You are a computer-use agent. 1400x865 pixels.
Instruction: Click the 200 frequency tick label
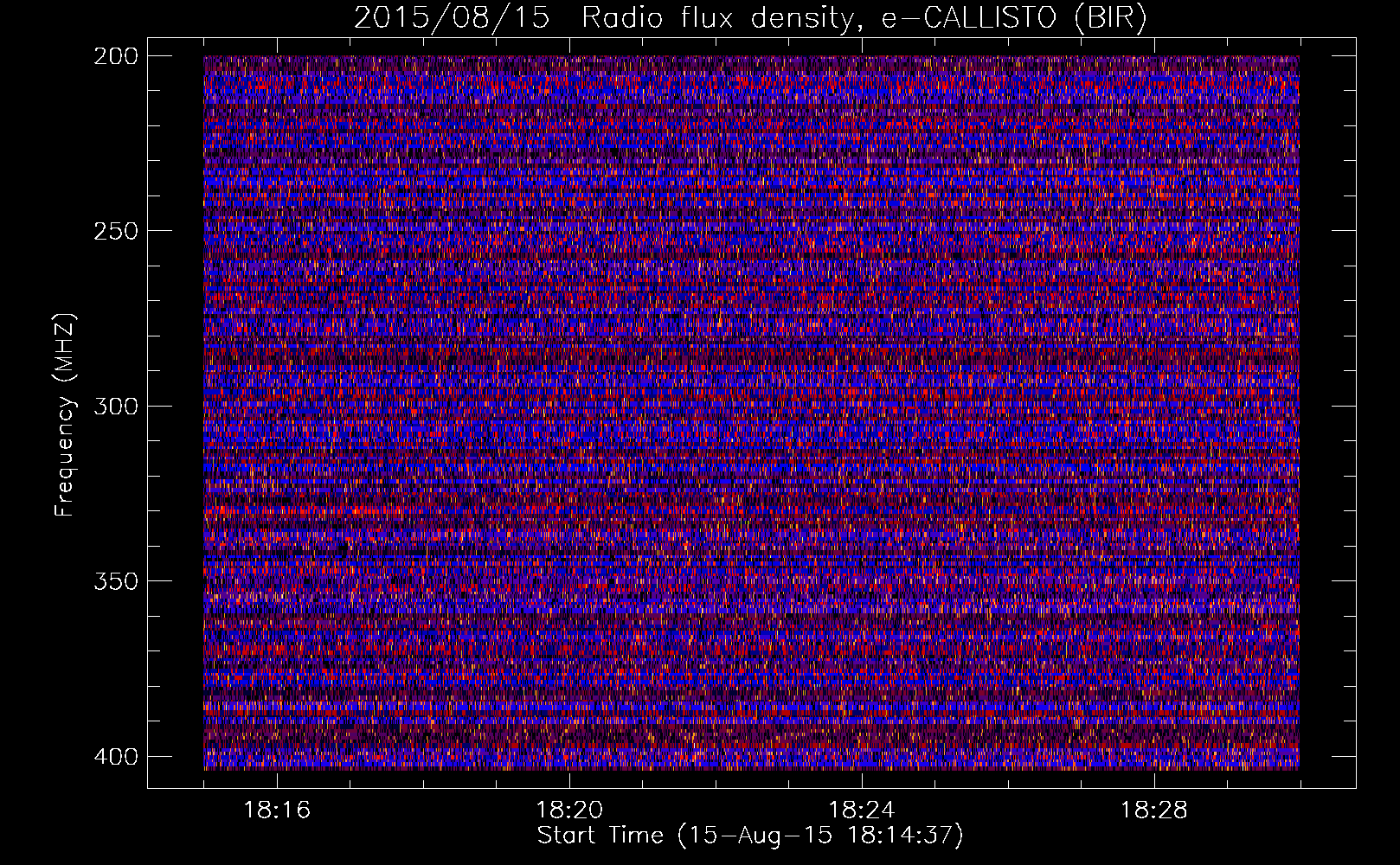115,56
